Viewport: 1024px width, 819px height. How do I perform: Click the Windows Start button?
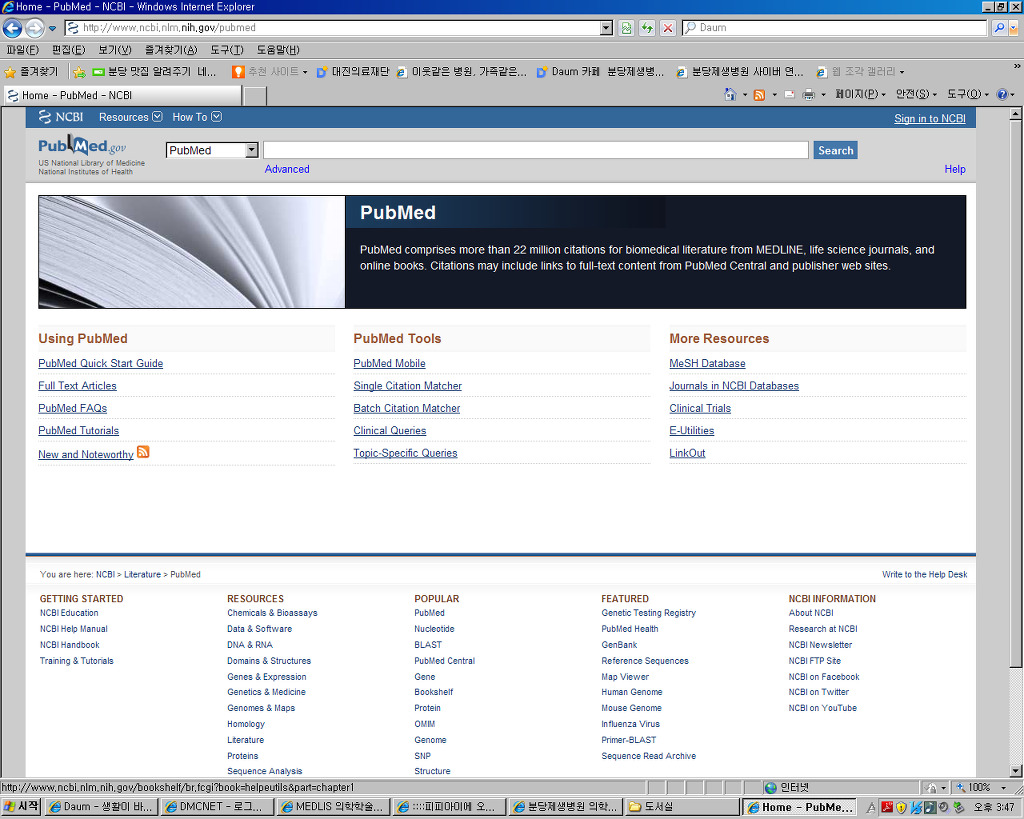click(x=22, y=807)
